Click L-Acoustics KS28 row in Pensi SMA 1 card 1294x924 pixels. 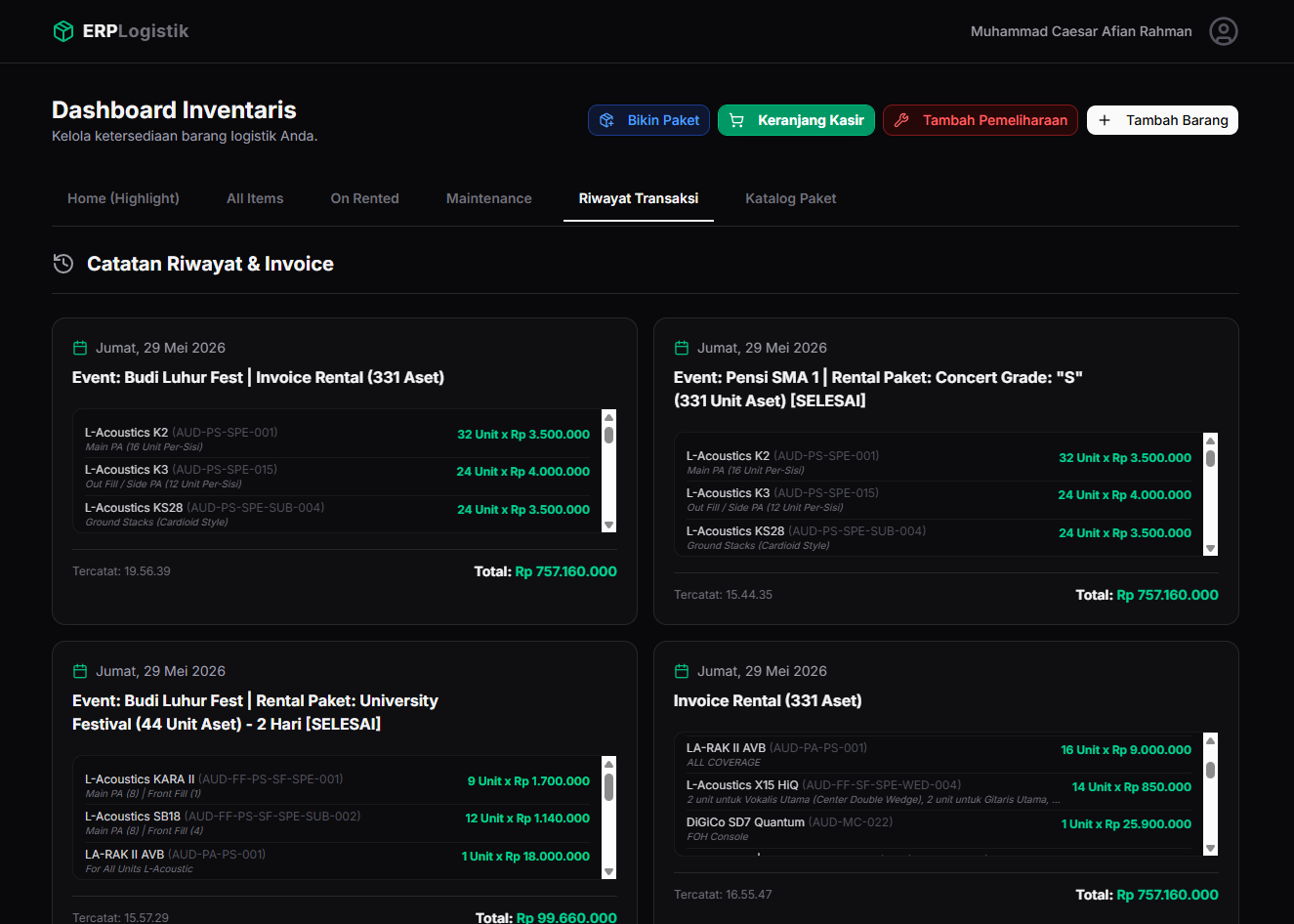[939, 538]
